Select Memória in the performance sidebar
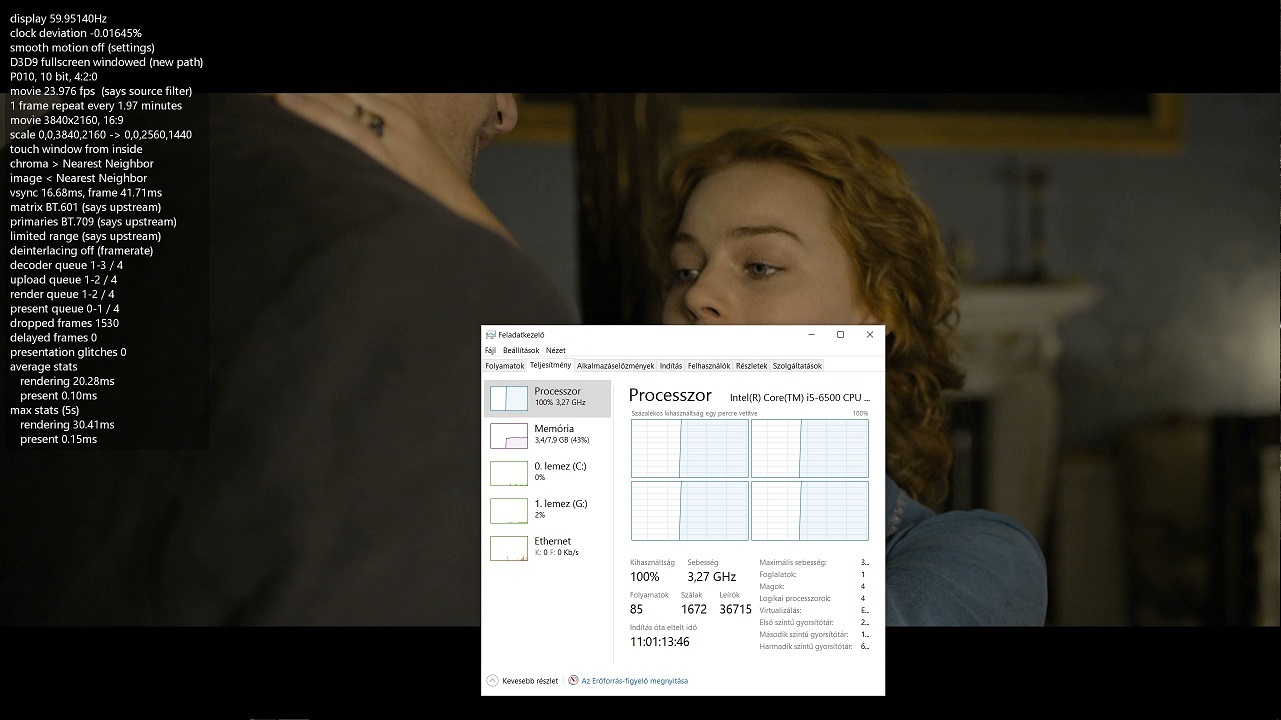The width and height of the screenshot is (1281, 720). coord(547,435)
